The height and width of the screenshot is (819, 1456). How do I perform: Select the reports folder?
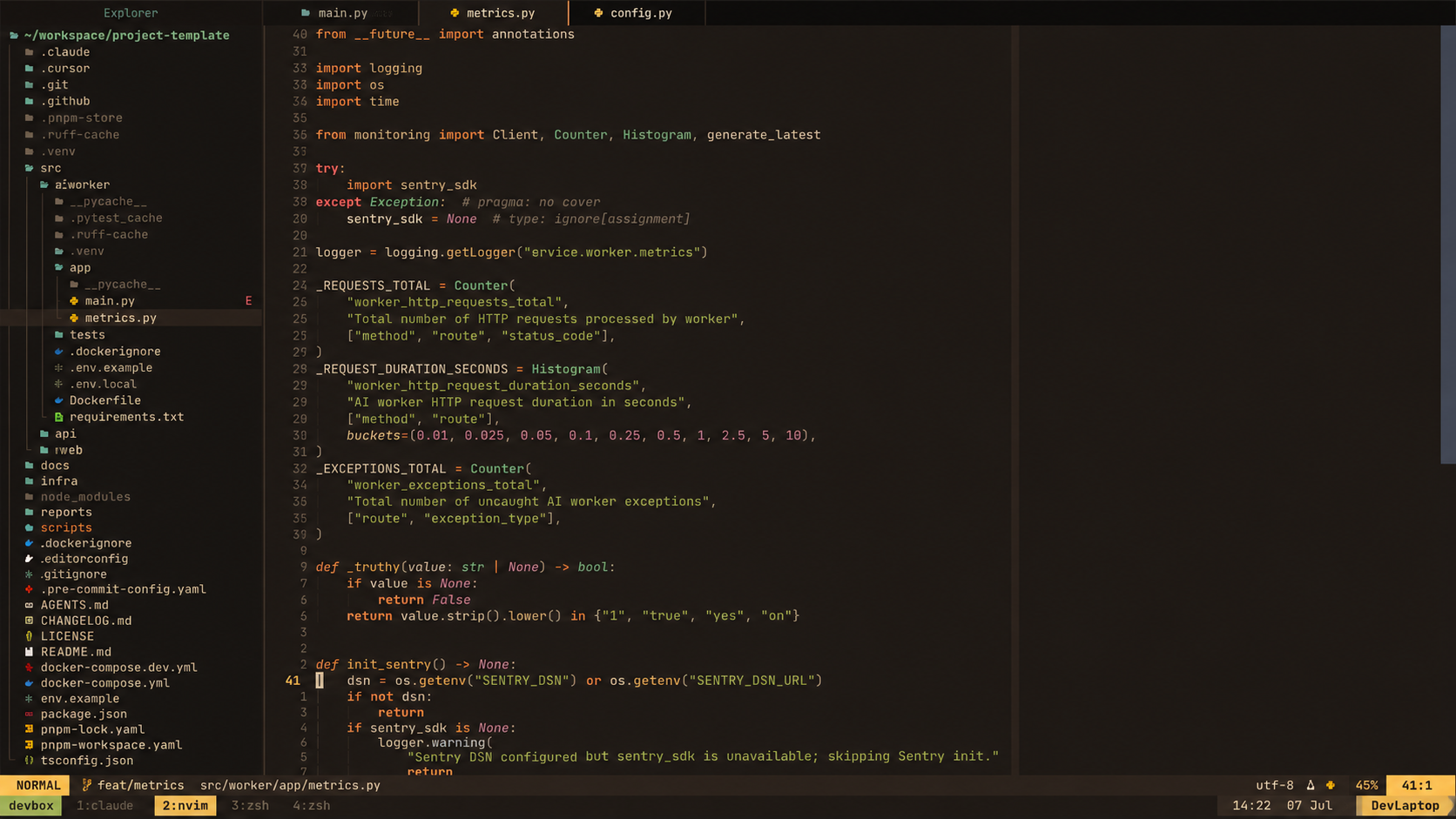pos(66,513)
